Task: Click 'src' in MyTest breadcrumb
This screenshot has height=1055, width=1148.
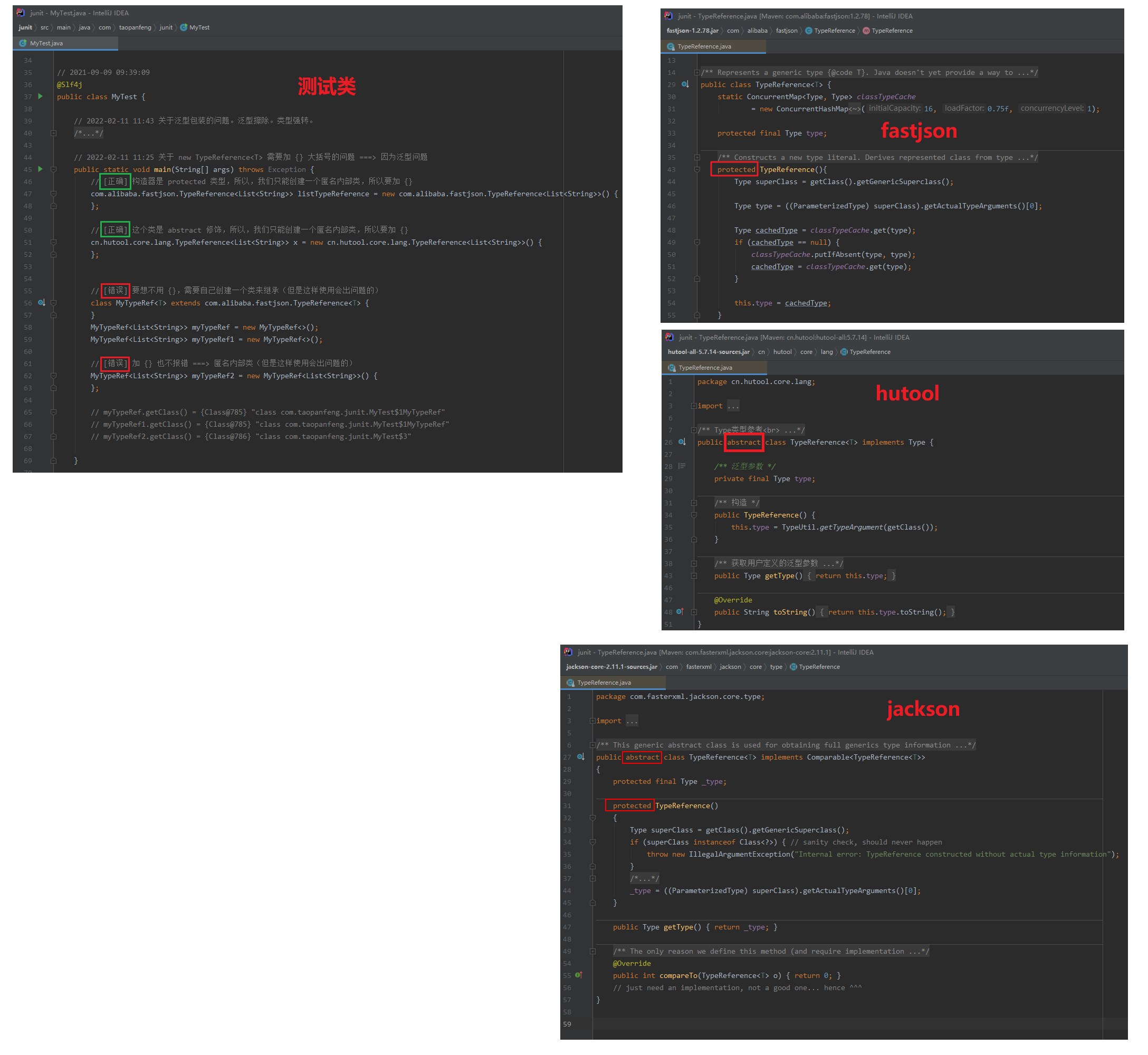Action: pos(44,27)
